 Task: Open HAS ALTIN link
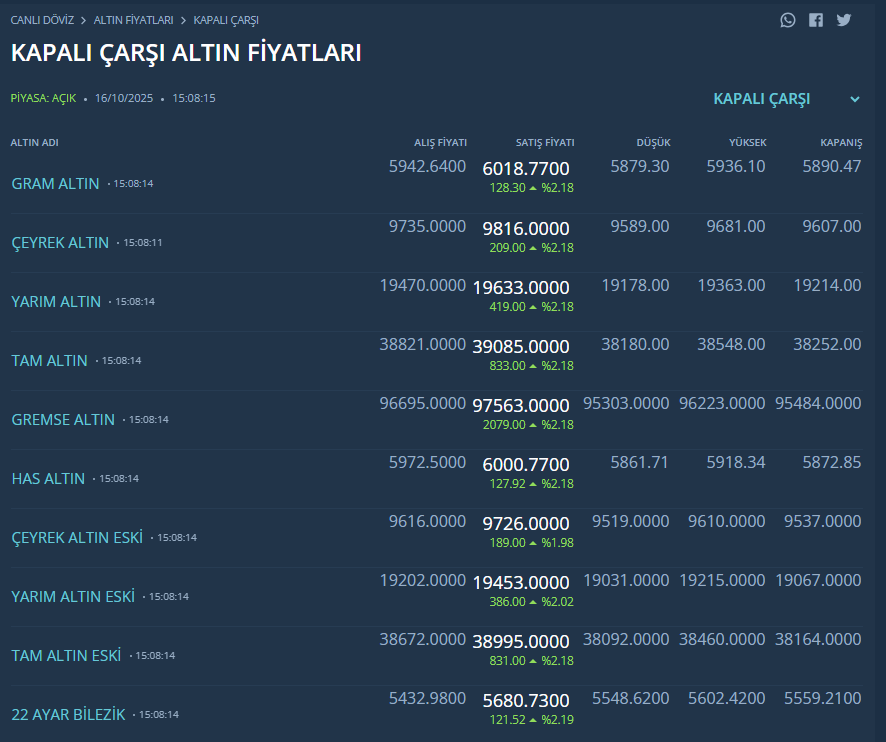click(48, 479)
